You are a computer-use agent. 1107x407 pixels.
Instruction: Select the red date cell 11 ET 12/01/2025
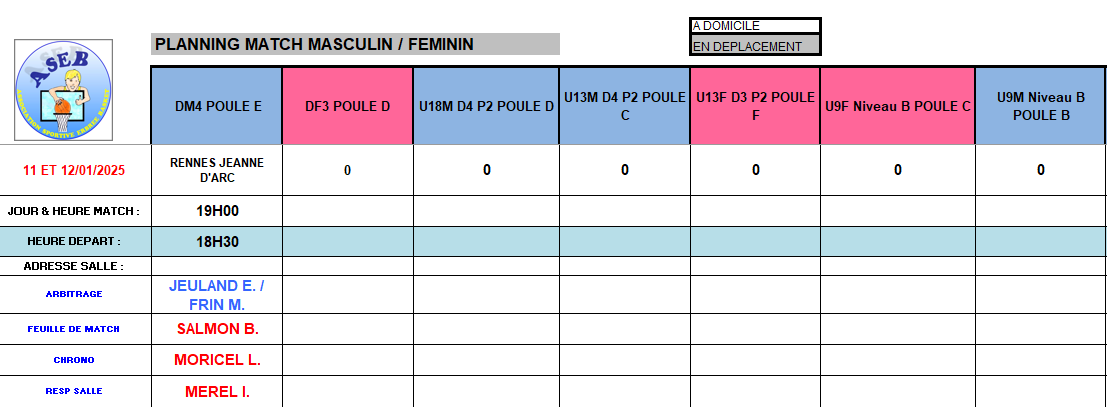pos(74,170)
